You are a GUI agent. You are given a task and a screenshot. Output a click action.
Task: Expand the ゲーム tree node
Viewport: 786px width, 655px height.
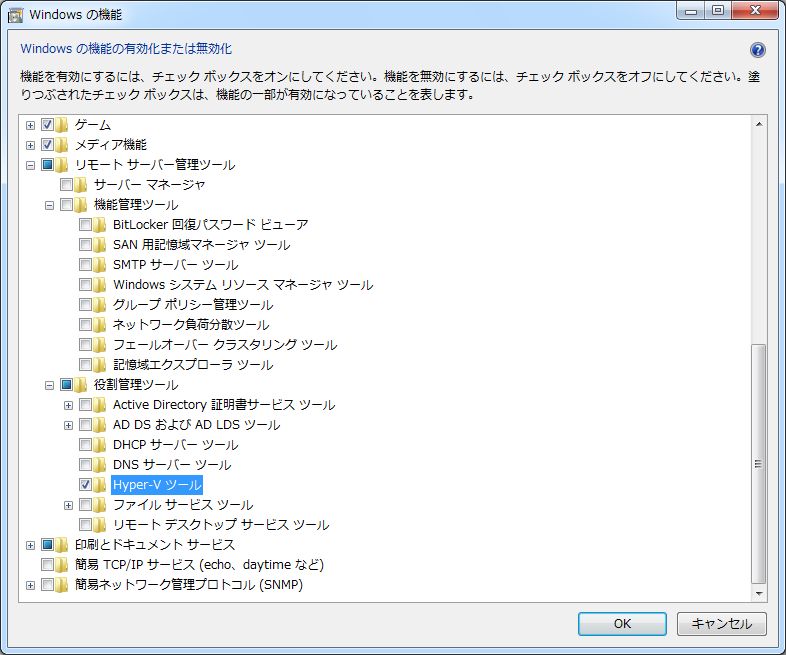coord(31,125)
